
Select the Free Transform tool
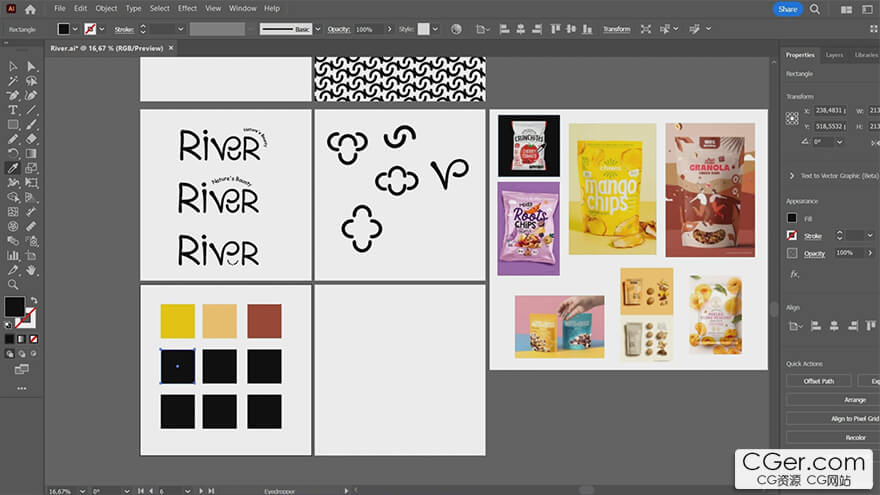(x=31, y=182)
